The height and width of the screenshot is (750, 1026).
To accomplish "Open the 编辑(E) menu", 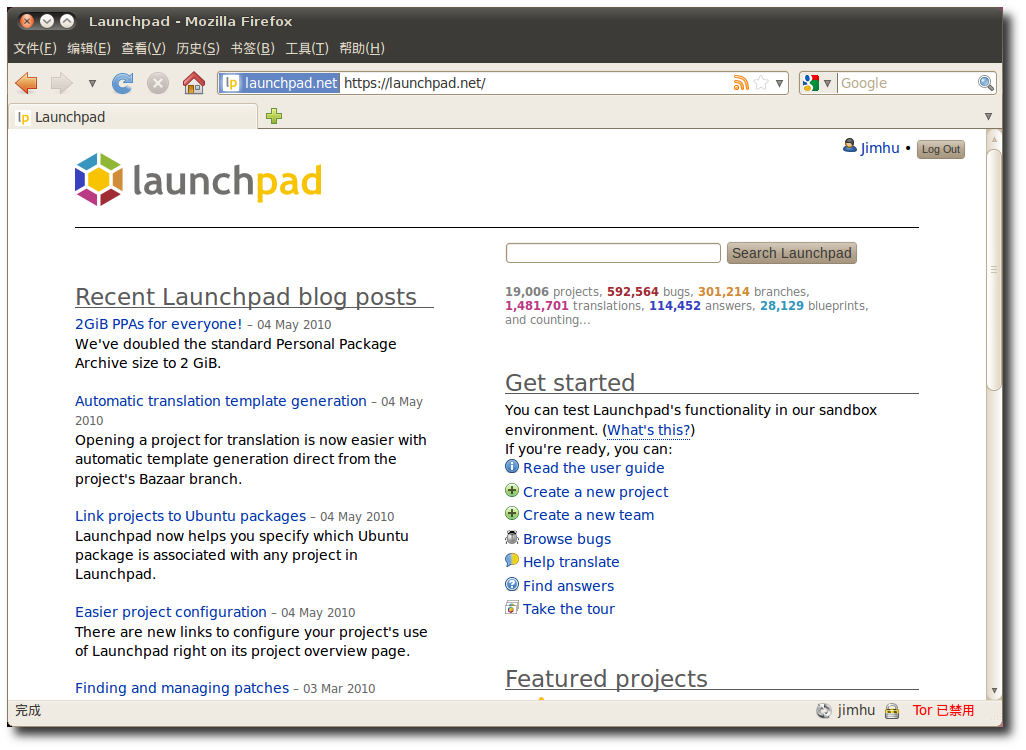I will coord(88,48).
